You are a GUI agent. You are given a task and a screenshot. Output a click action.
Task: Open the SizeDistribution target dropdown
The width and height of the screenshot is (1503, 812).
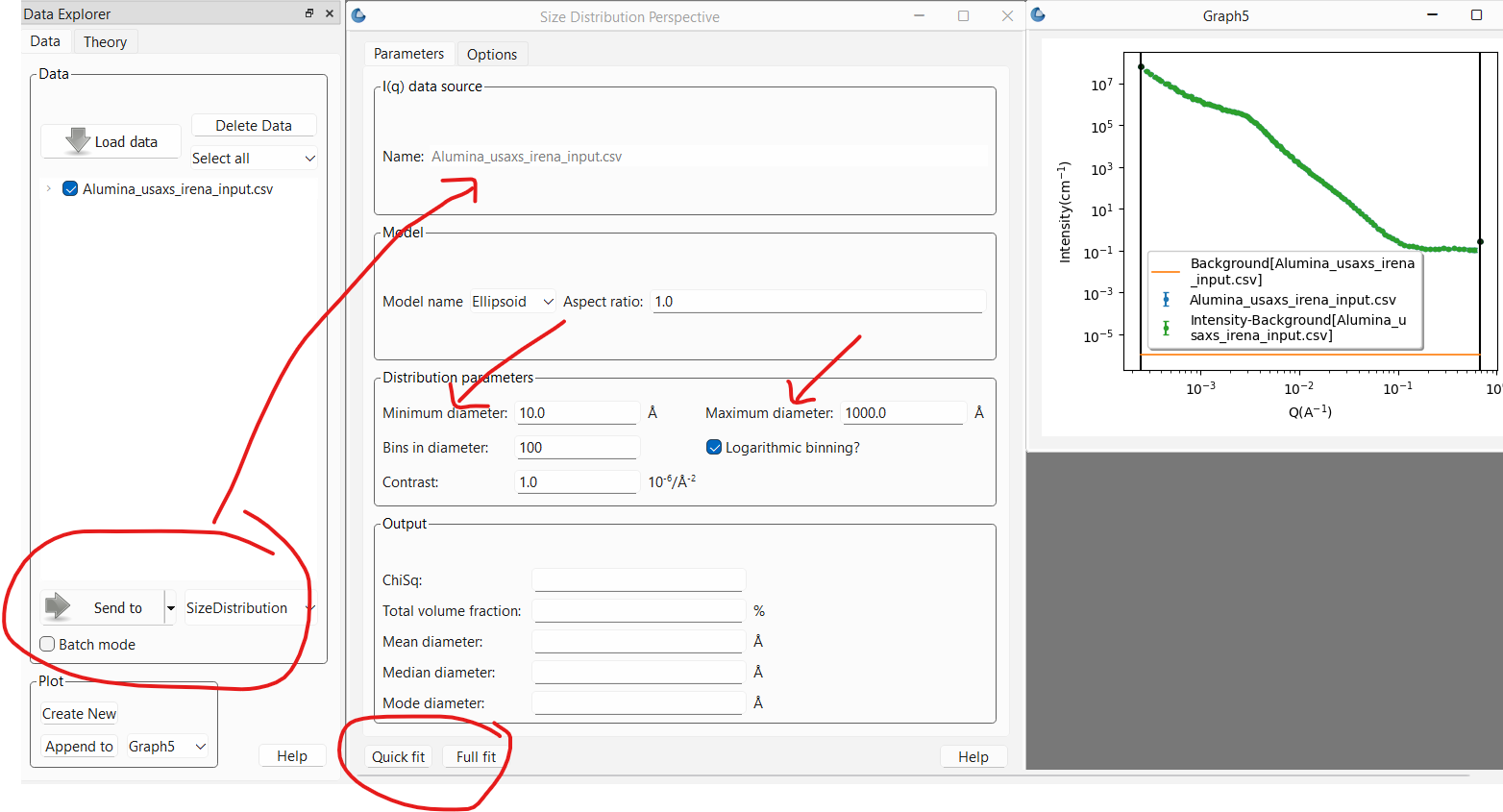click(x=309, y=607)
